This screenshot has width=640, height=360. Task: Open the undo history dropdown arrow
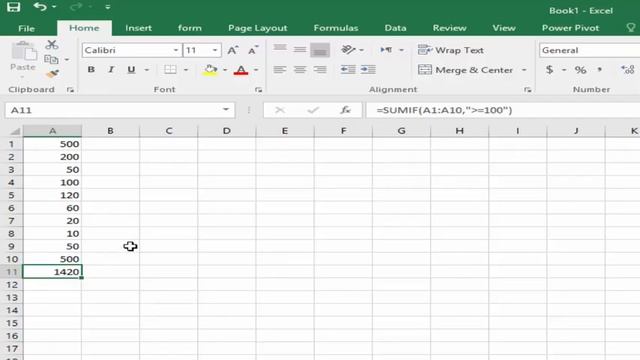[x=54, y=7]
